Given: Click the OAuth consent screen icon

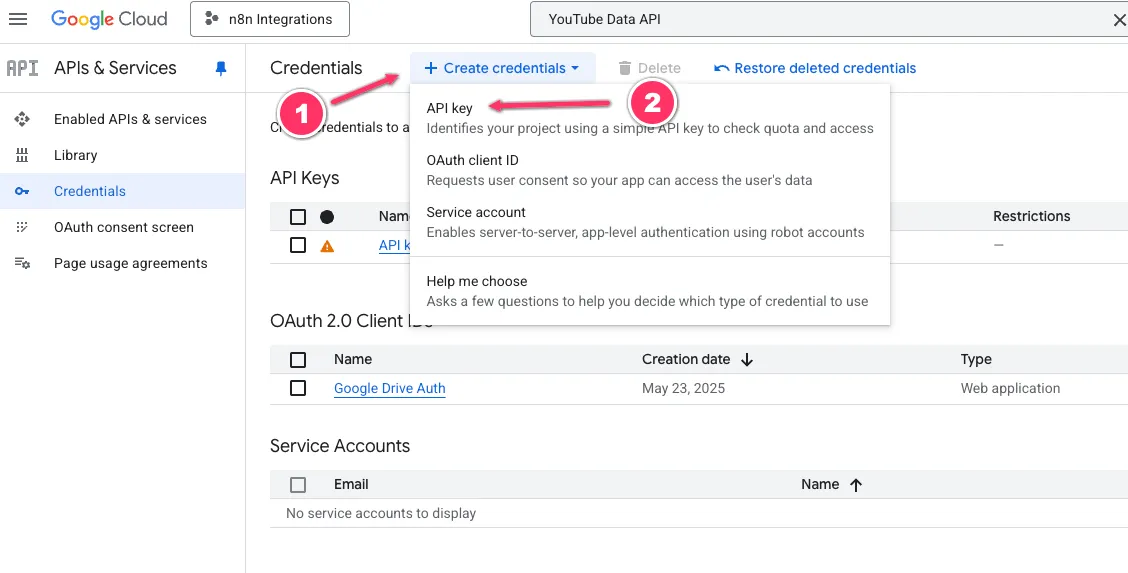Looking at the screenshot, I should 22,227.
